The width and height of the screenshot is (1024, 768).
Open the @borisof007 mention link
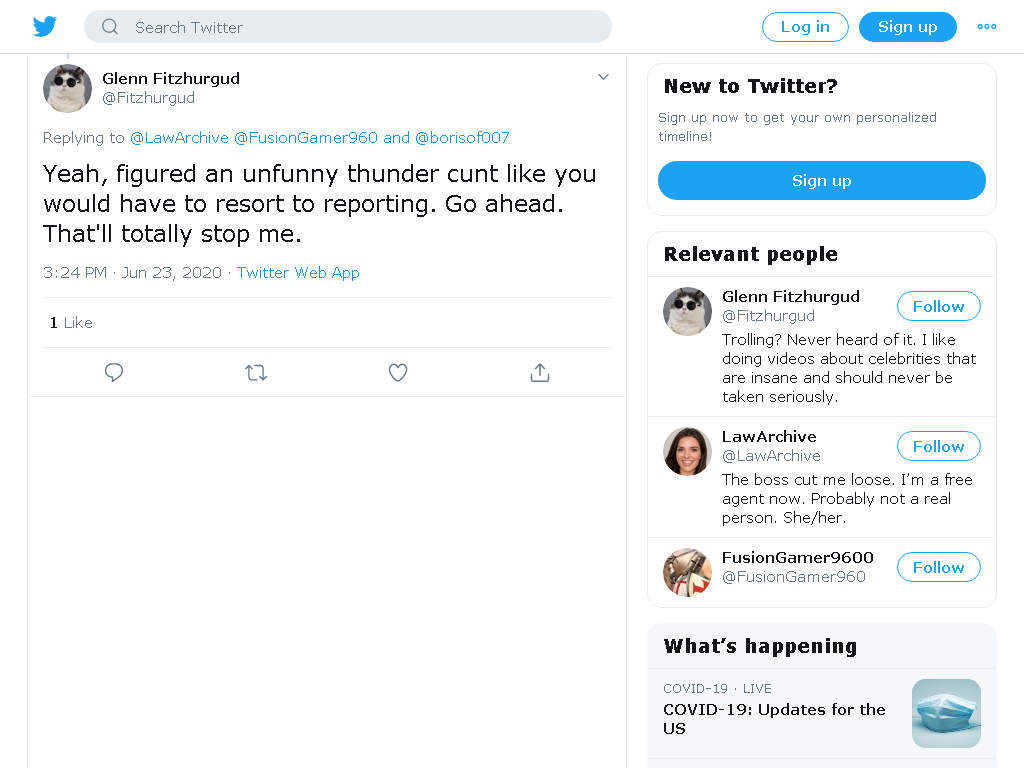click(x=462, y=138)
